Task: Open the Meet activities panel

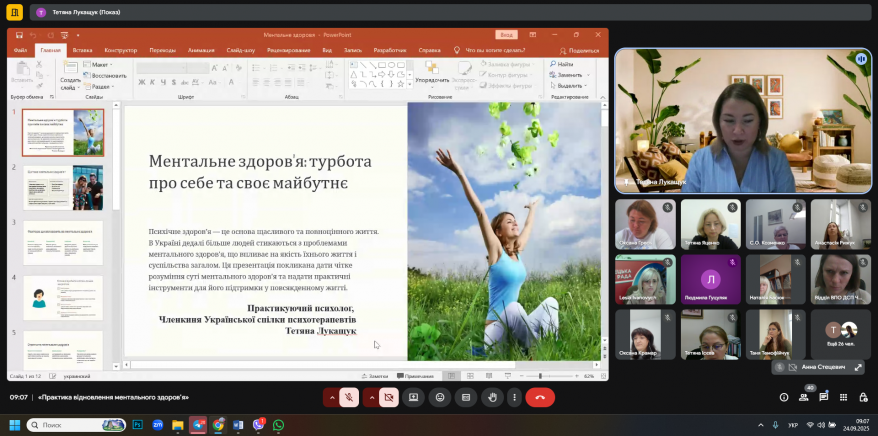Action: pyautogui.click(x=843, y=397)
